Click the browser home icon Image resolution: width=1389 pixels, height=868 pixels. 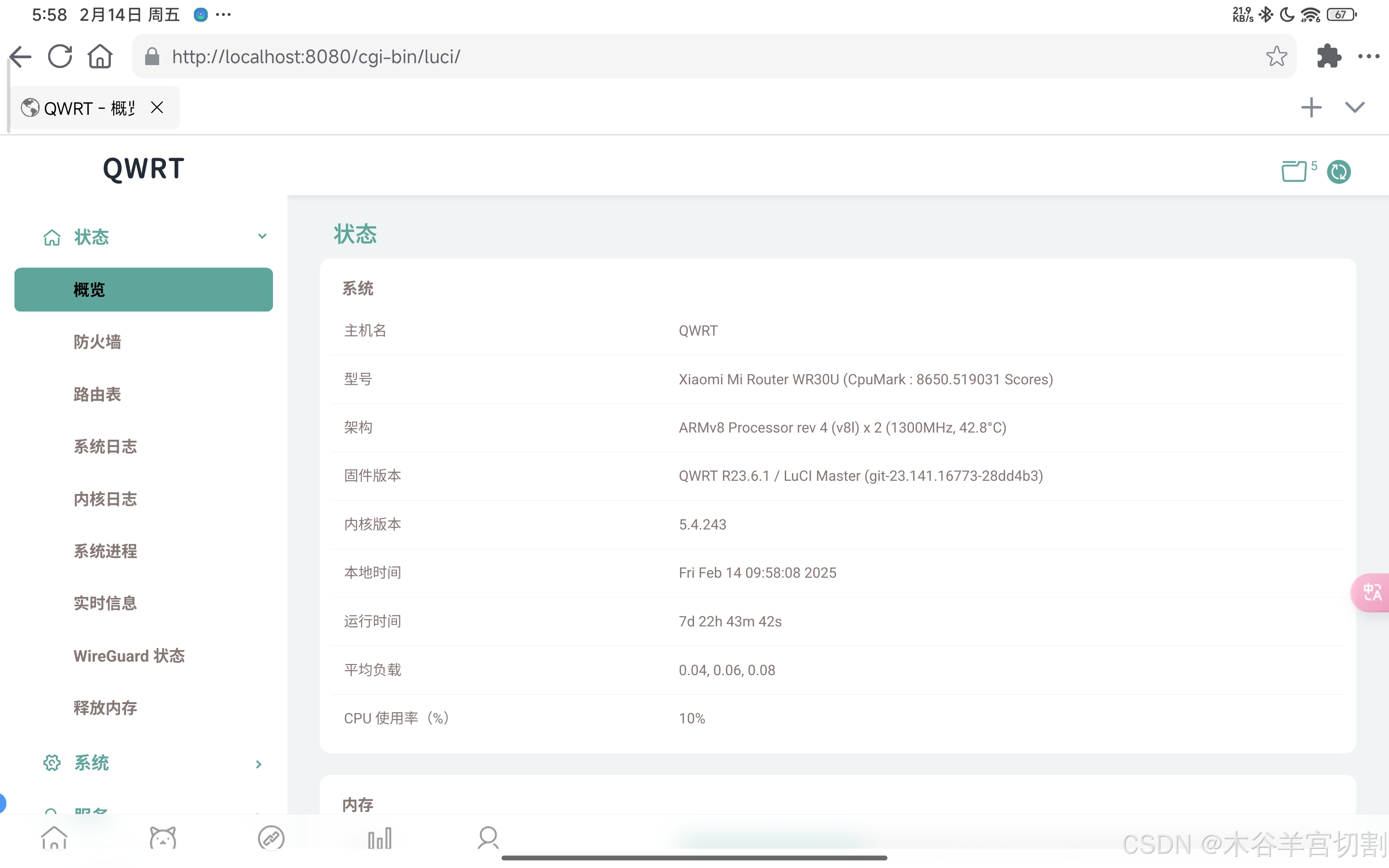click(100, 56)
